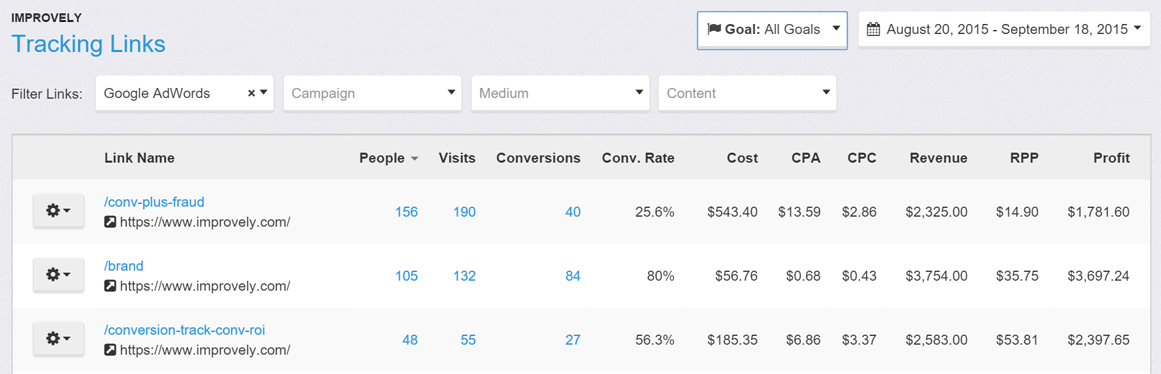Image resolution: width=1161 pixels, height=374 pixels.
Task: Click external link icon under /conv-plus-fraud
Action: [x=110, y=221]
